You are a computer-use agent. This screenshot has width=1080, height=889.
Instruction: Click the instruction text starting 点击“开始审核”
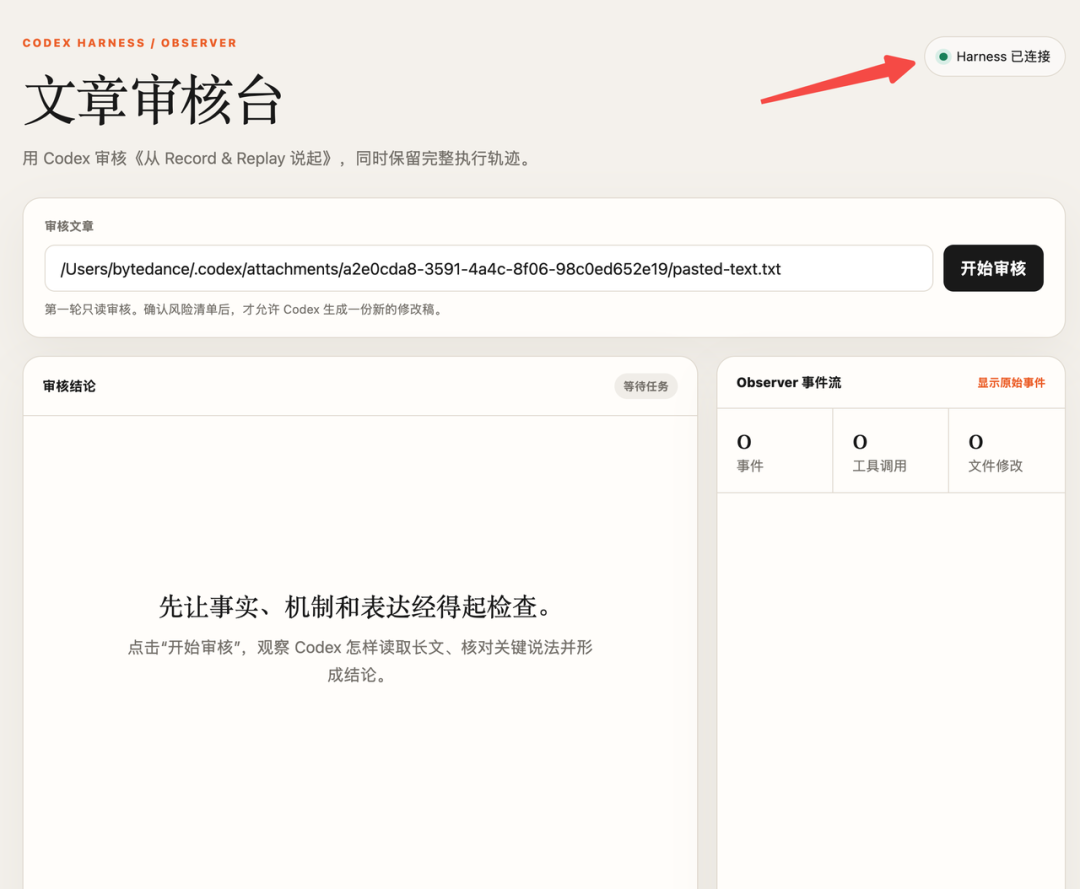pyautogui.click(x=360, y=661)
